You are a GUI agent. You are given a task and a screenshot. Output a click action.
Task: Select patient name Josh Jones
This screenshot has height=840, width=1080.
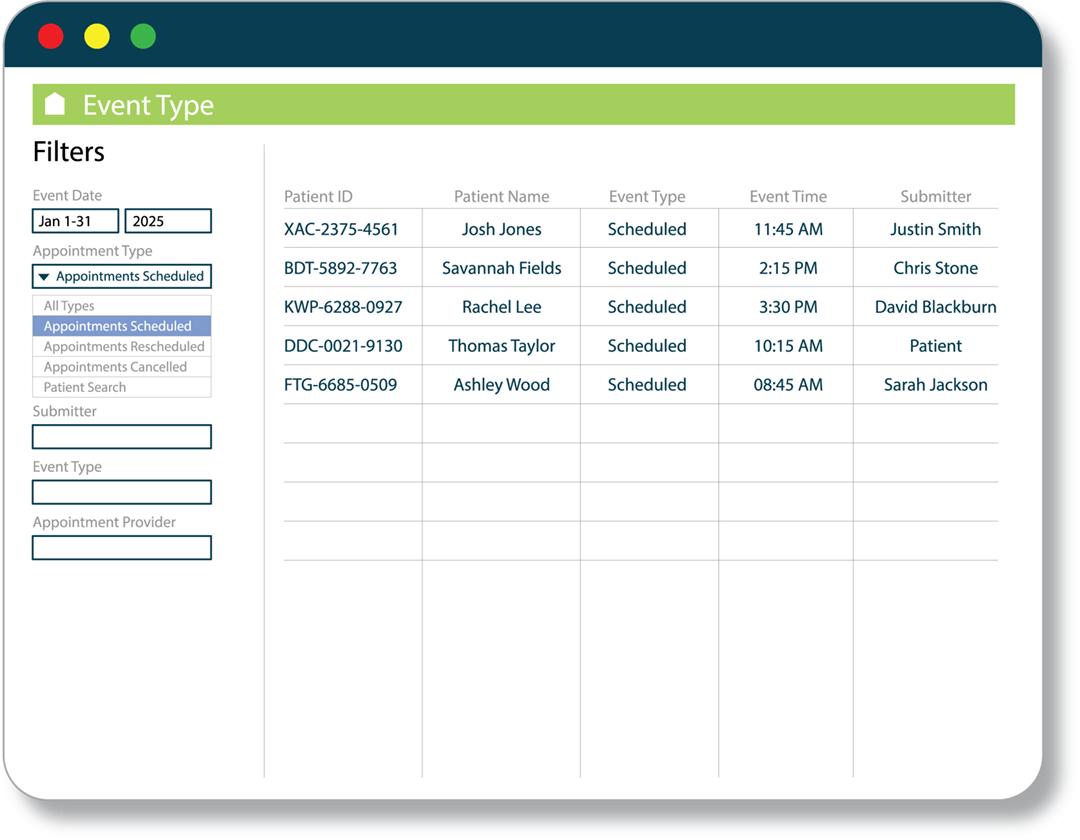tap(501, 229)
